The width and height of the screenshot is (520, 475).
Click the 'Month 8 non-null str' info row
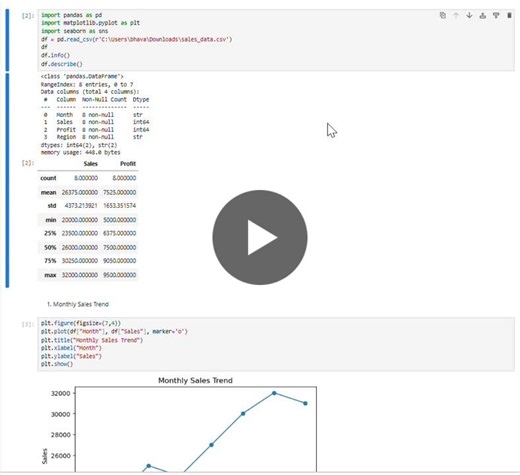(x=93, y=115)
